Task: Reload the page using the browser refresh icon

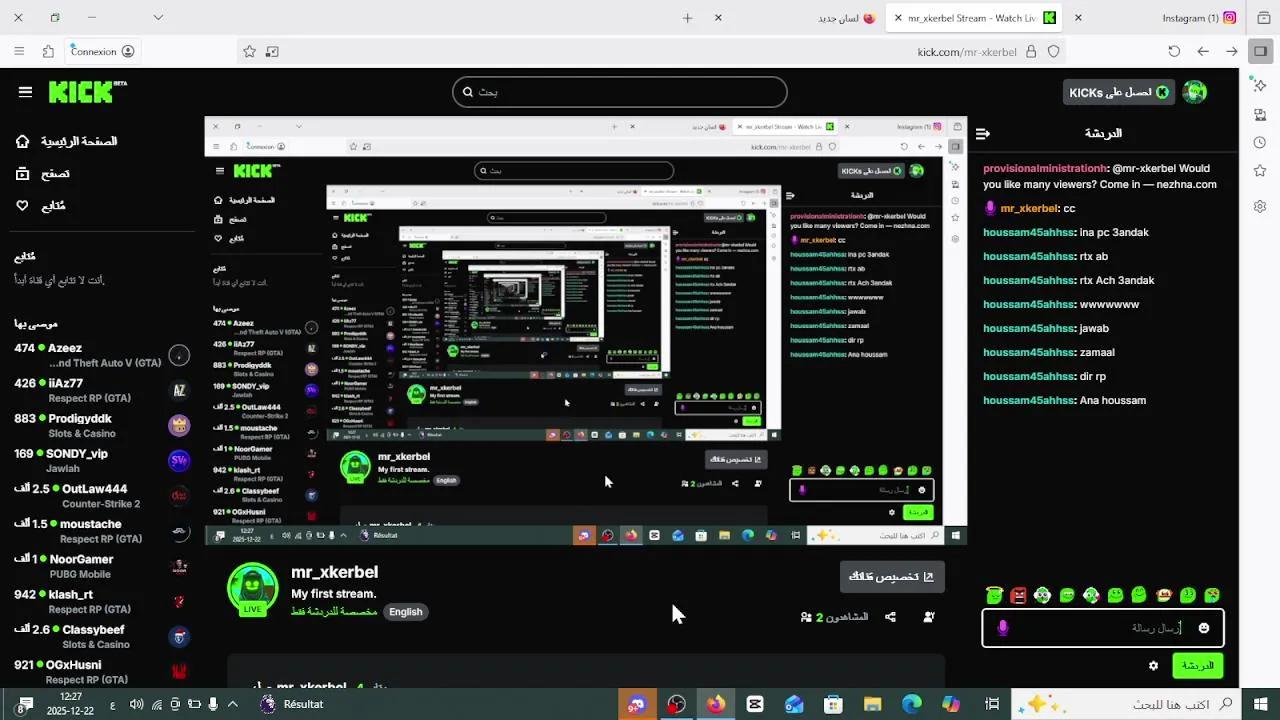Action: (x=1174, y=52)
